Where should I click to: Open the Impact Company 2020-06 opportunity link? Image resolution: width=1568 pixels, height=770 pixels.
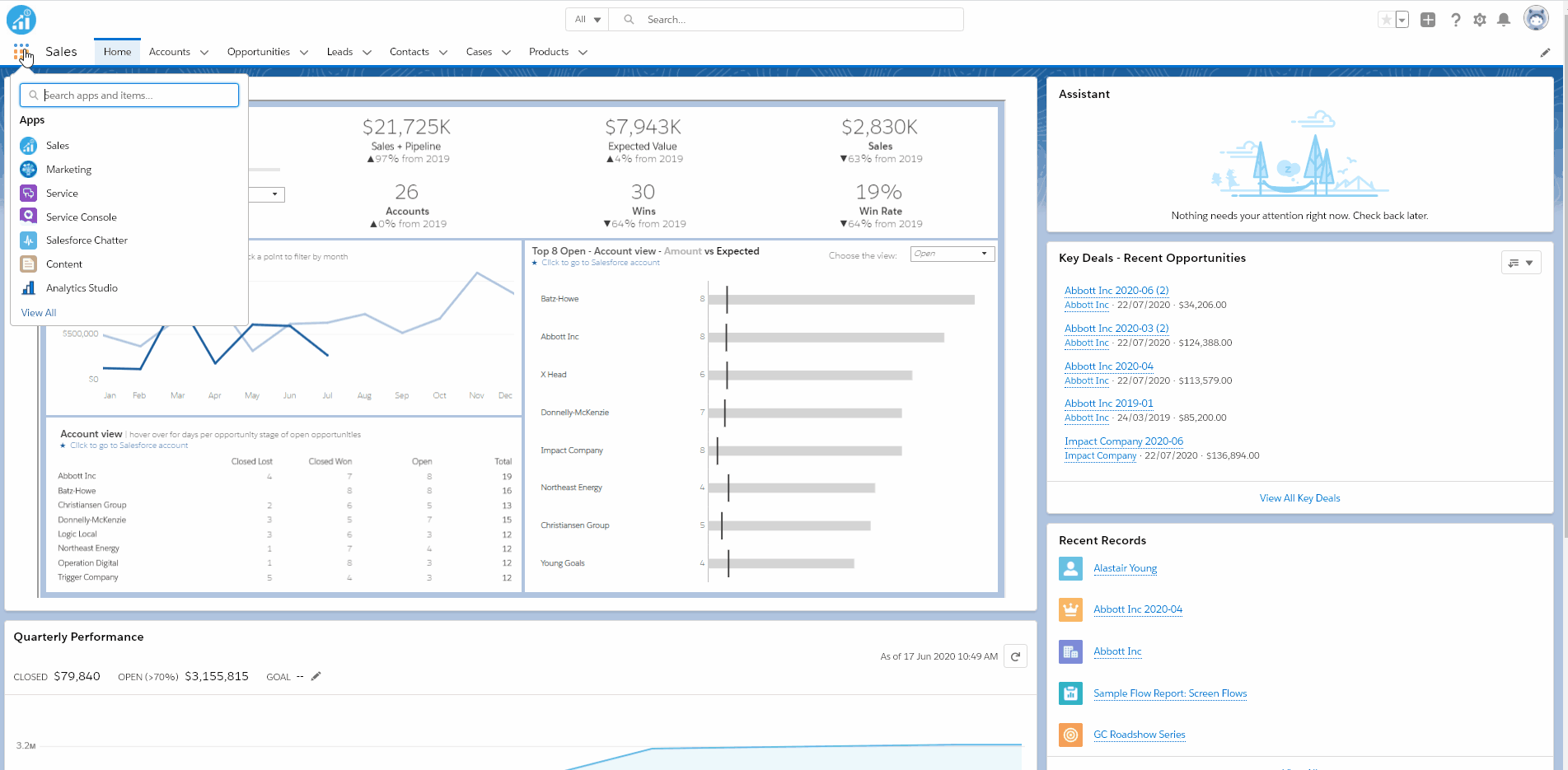pyautogui.click(x=1124, y=441)
